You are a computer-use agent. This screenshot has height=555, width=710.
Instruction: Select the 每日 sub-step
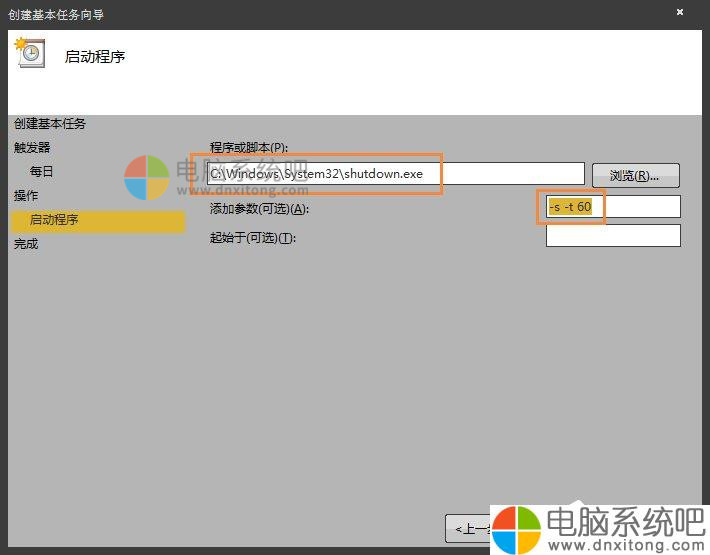pyautogui.click(x=42, y=172)
